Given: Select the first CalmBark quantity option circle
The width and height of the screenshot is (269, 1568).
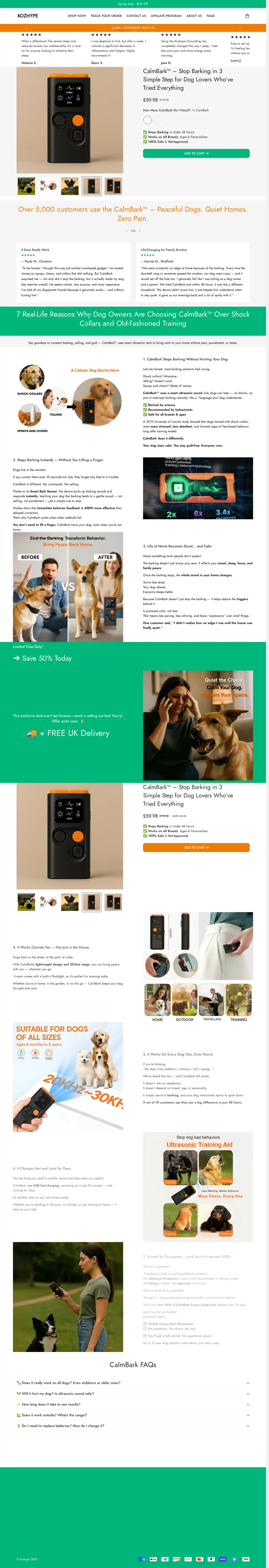Looking at the screenshot, I should (x=147, y=120).
